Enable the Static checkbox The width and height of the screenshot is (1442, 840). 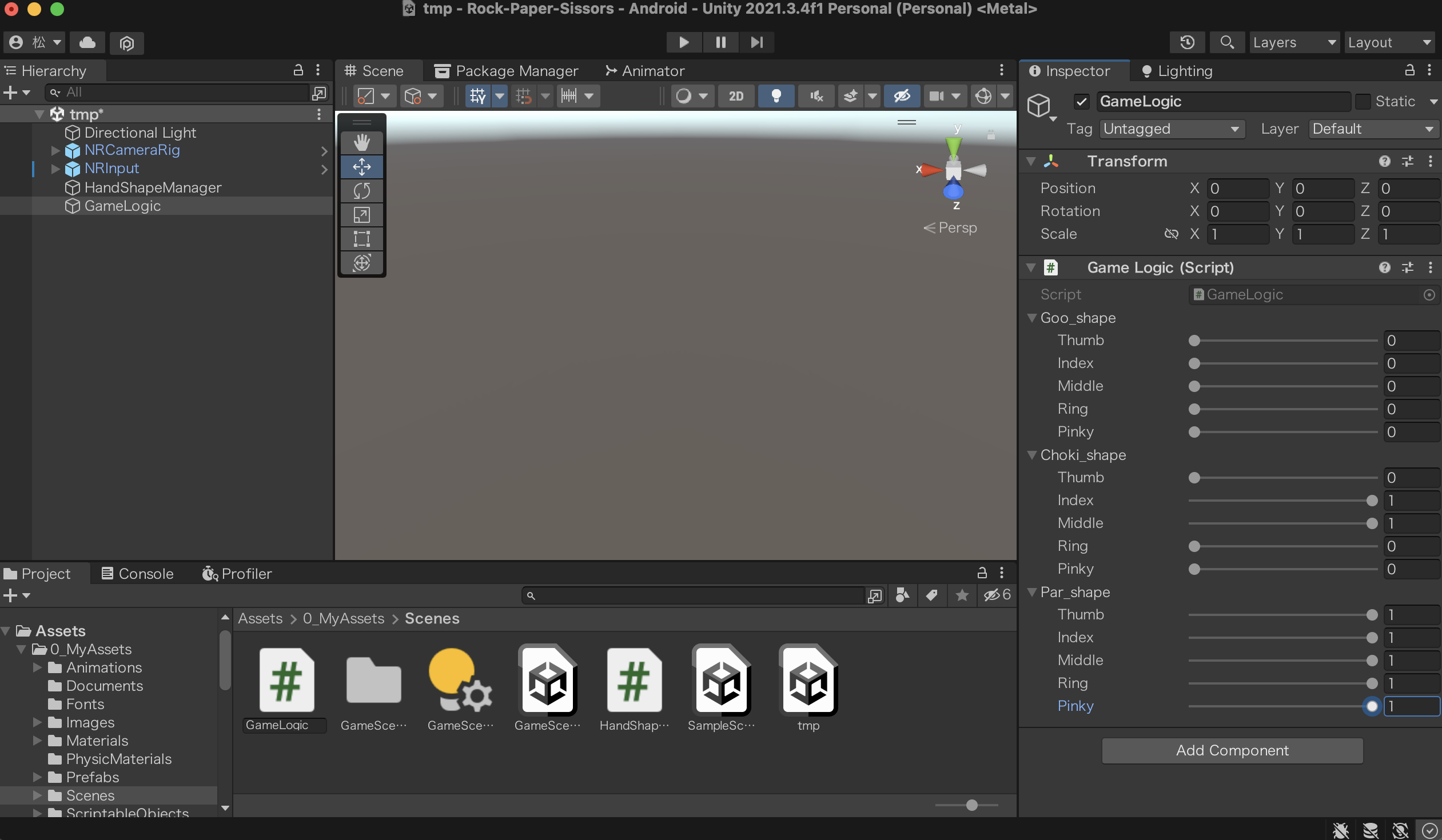point(1363,102)
